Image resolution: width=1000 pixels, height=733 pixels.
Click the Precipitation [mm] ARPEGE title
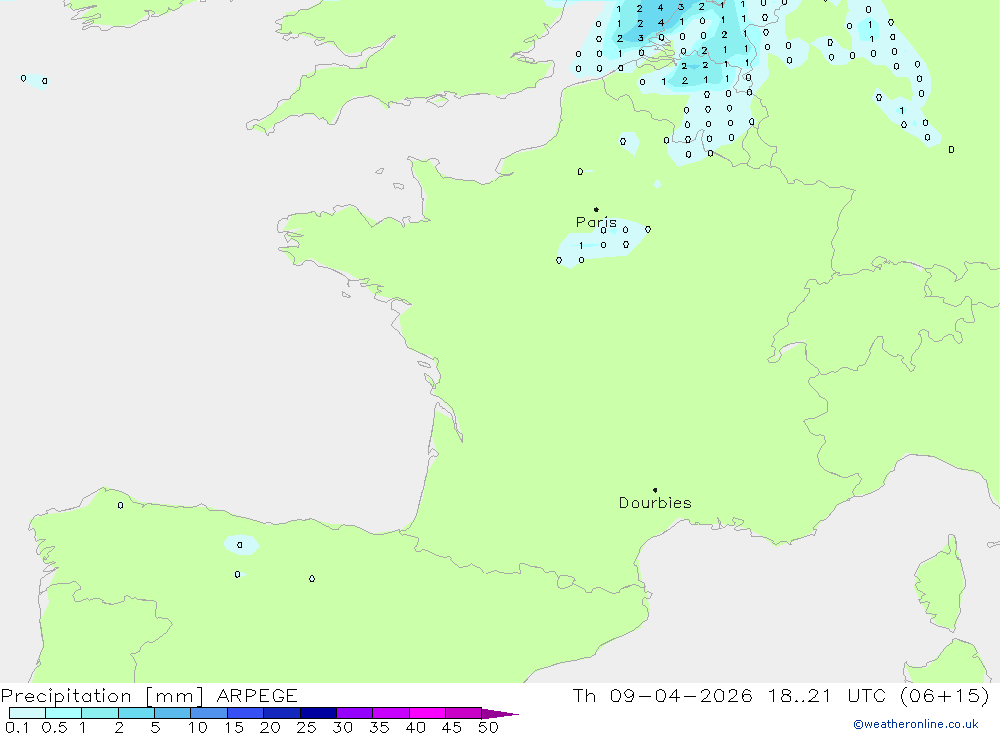pos(149,696)
